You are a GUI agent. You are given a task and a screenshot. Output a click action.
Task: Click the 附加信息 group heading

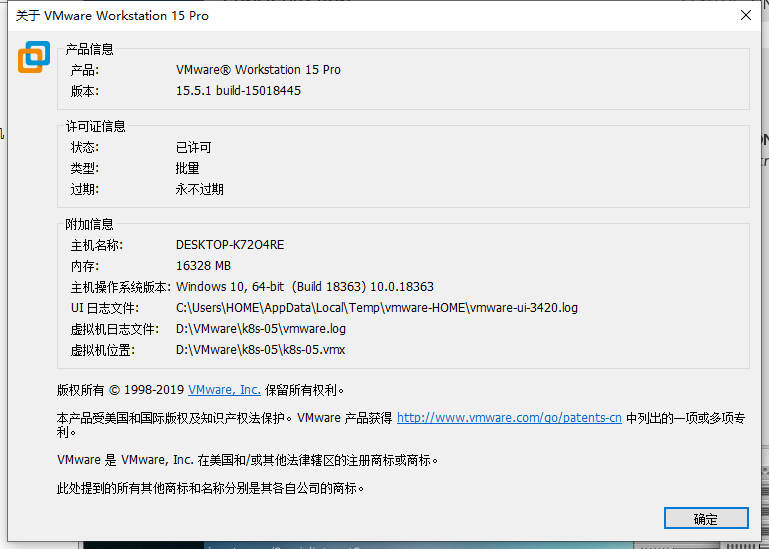click(x=89, y=224)
